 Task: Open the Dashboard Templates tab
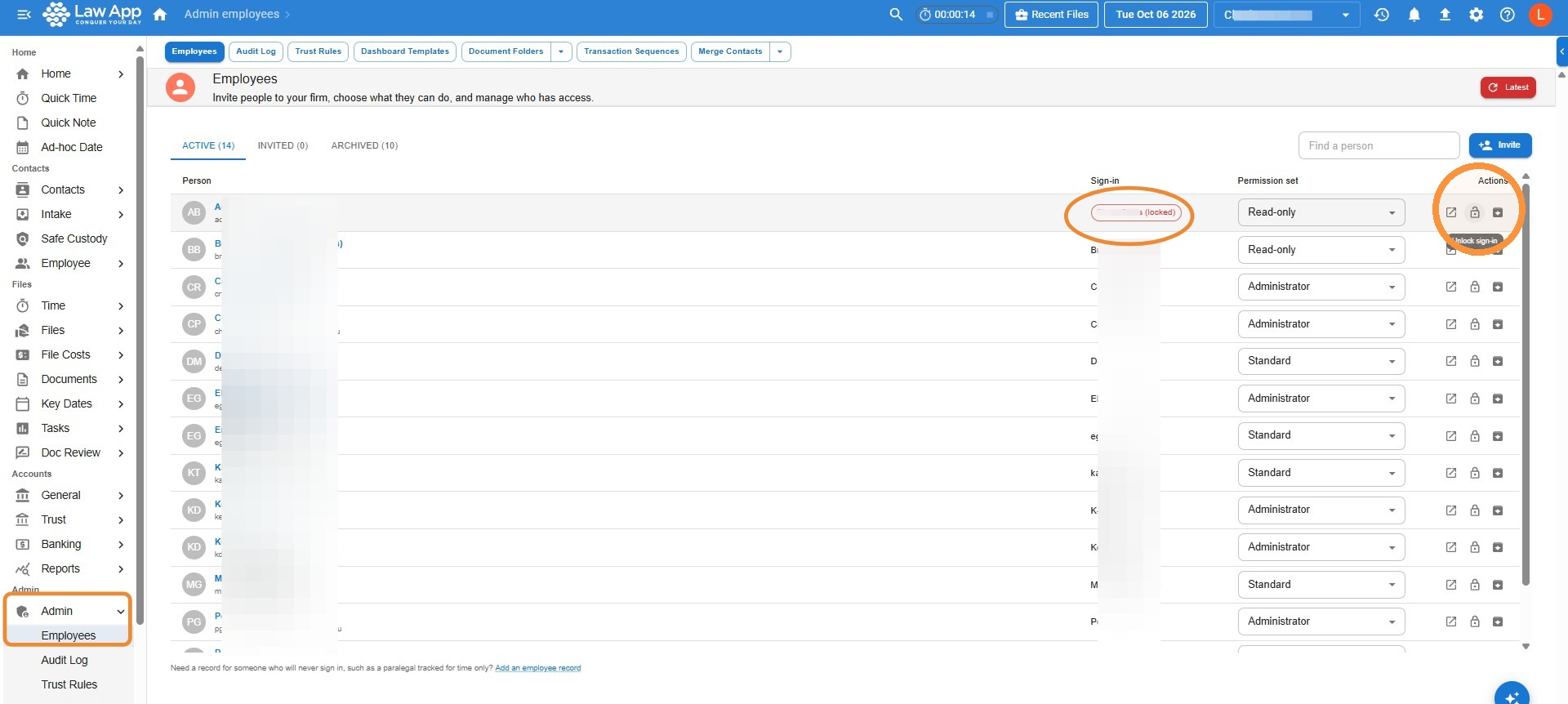[405, 51]
